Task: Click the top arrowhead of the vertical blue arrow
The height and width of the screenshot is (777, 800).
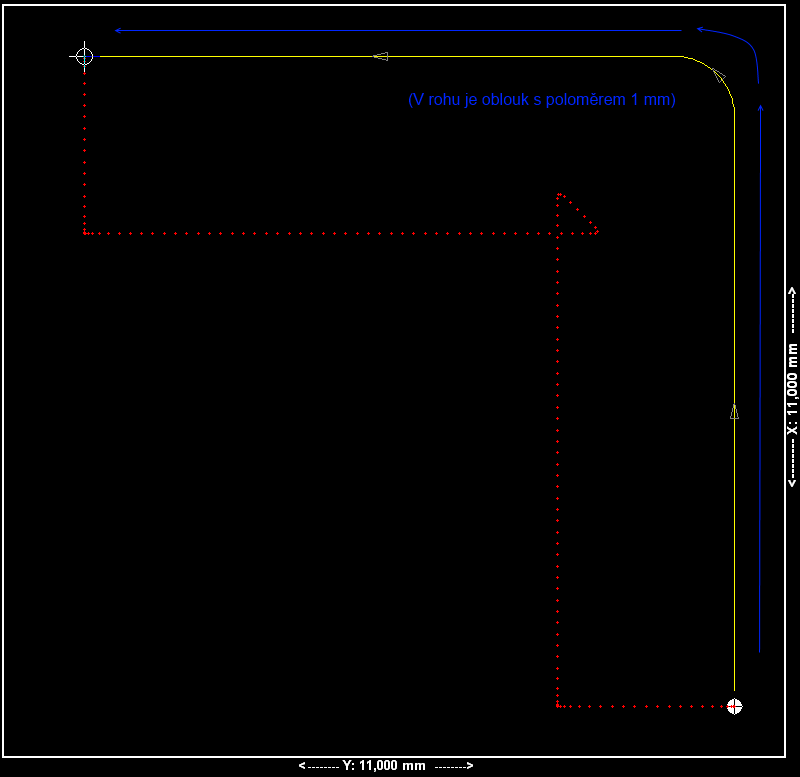Action: [762, 106]
